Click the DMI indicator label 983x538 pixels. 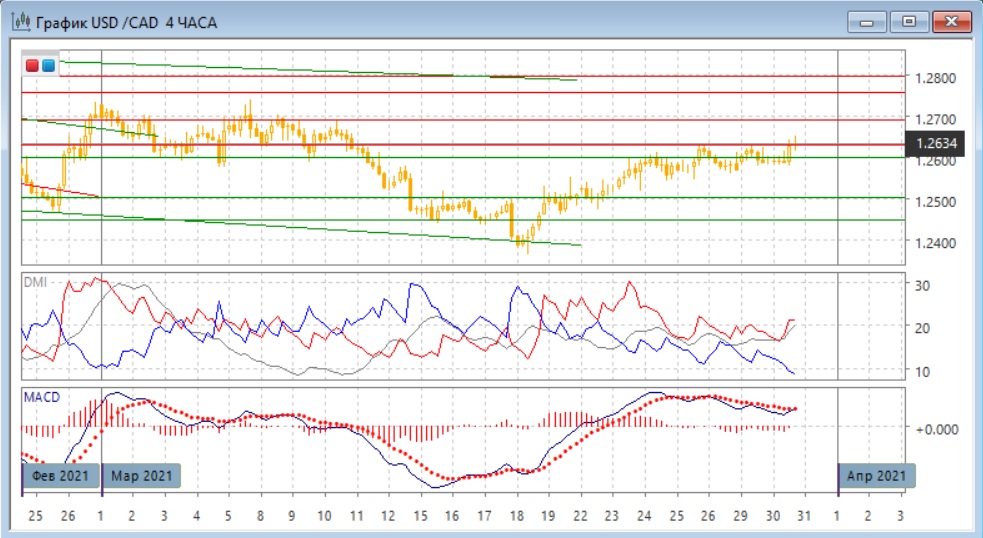(x=35, y=282)
